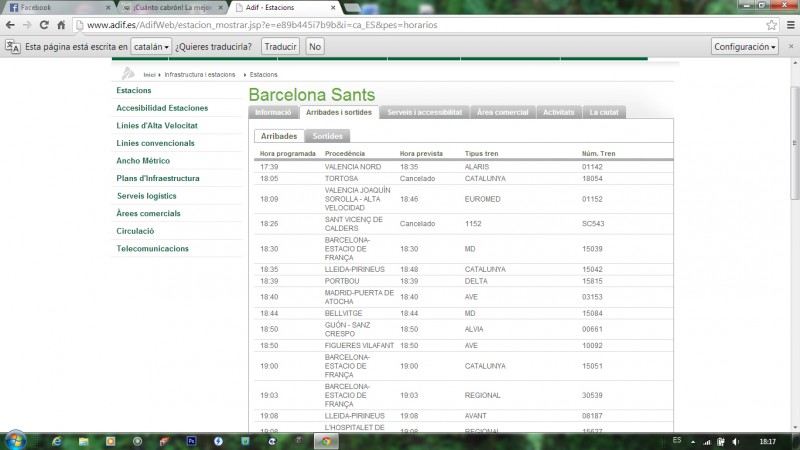Select the Chrome taskbar button
Viewport: 800px width, 450px height.
326,441
